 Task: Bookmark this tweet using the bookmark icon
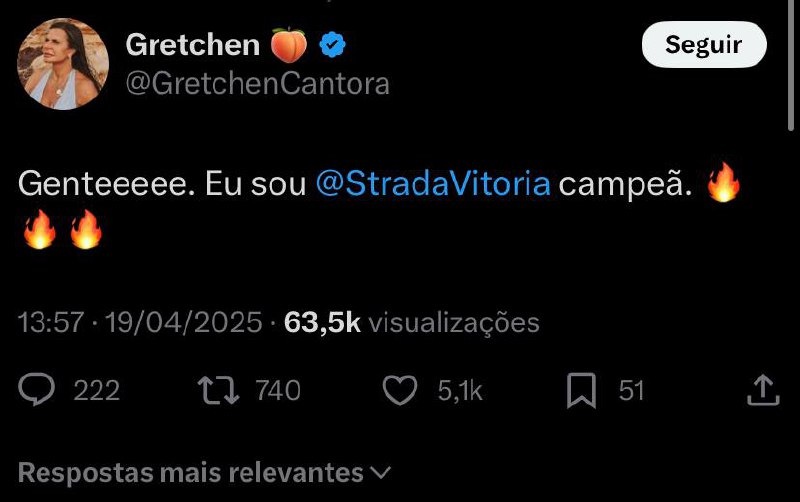pyautogui.click(x=581, y=390)
